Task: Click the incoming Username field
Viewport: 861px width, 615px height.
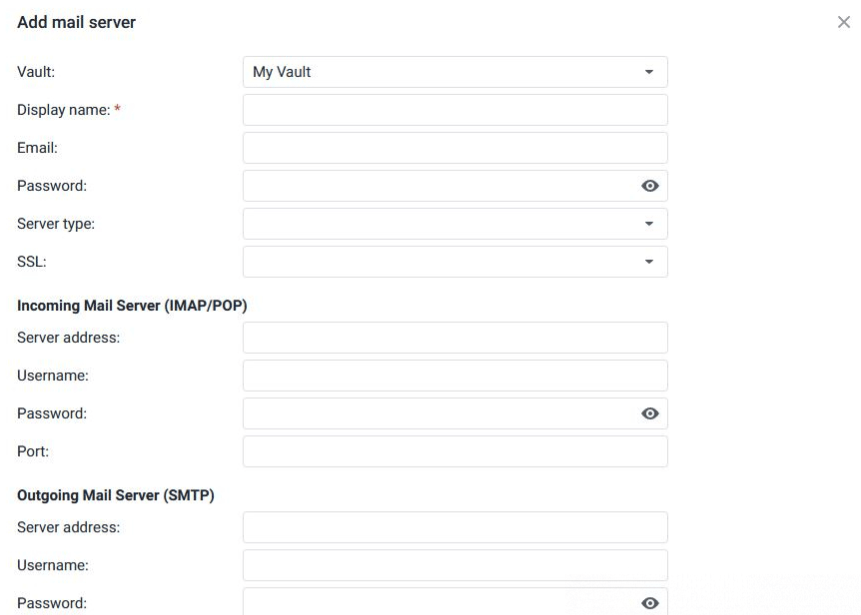Action: pyautogui.click(x=454, y=376)
